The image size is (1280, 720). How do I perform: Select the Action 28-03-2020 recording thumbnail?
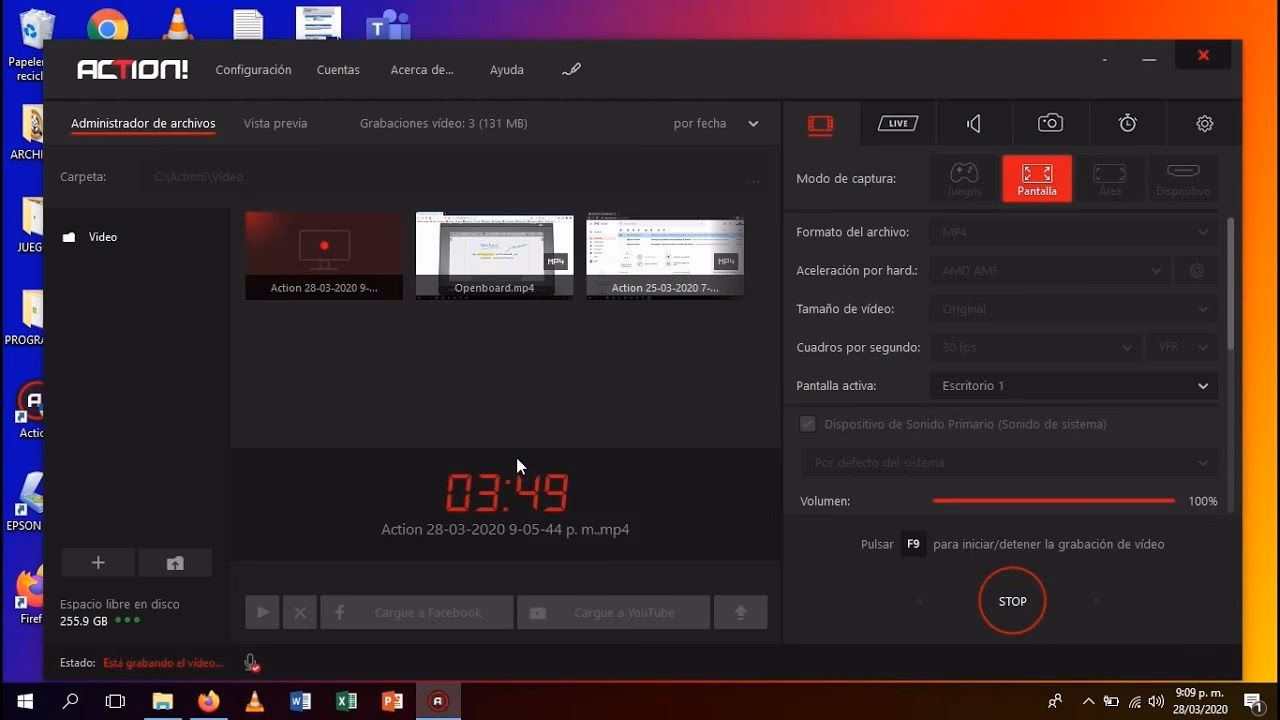pyautogui.click(x=324, y=255)
